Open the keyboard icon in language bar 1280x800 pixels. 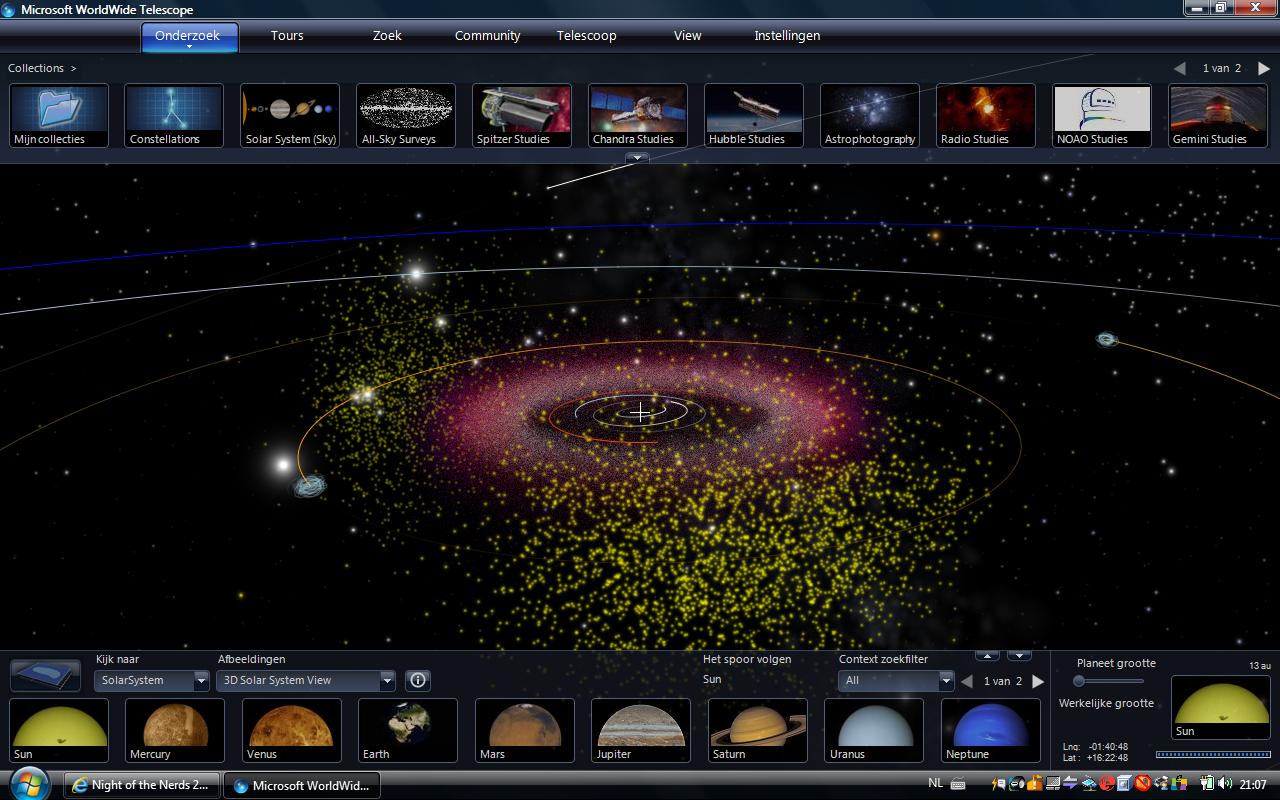point(957,785)
